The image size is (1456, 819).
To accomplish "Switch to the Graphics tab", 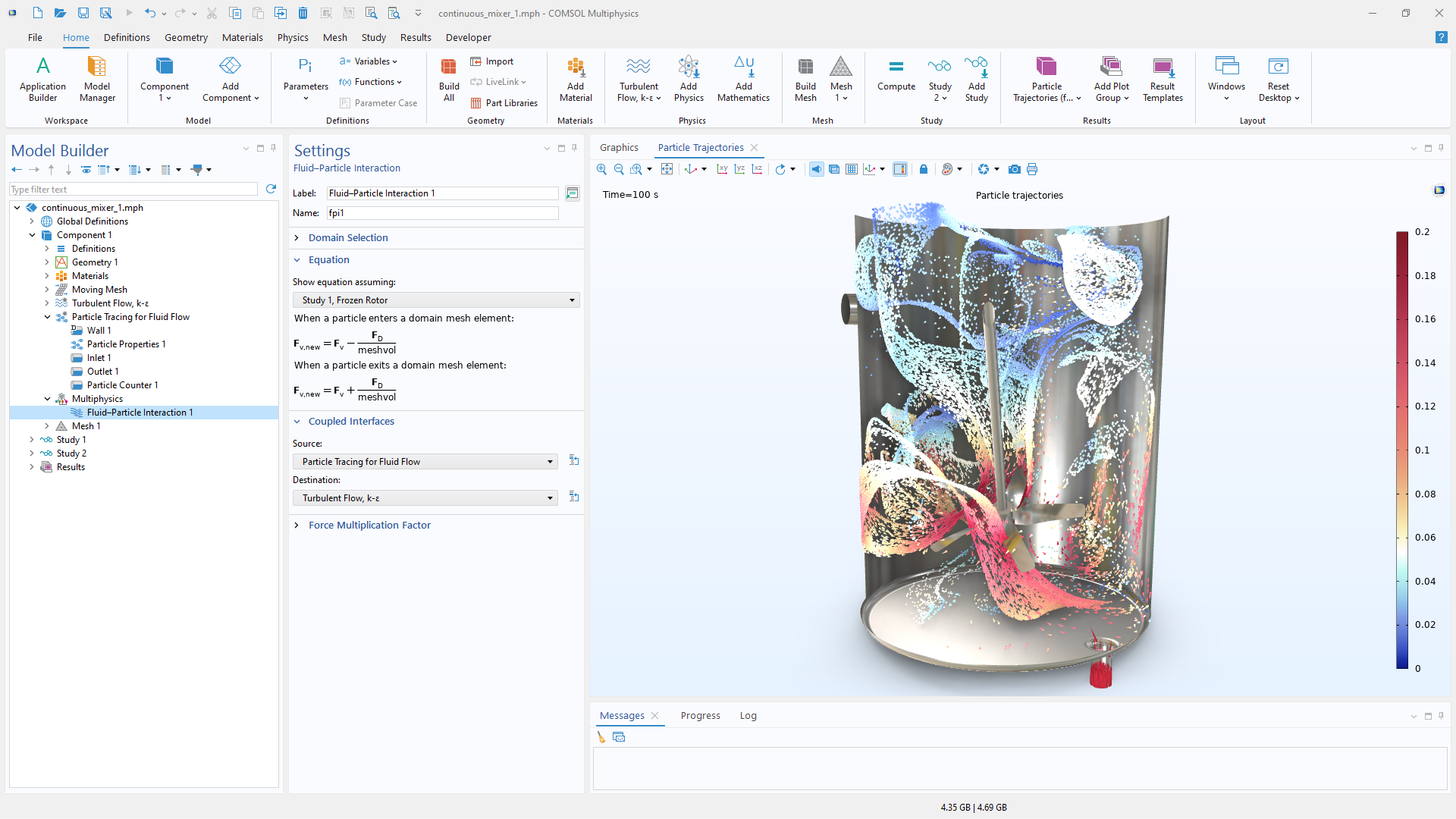I will point(619,148).
